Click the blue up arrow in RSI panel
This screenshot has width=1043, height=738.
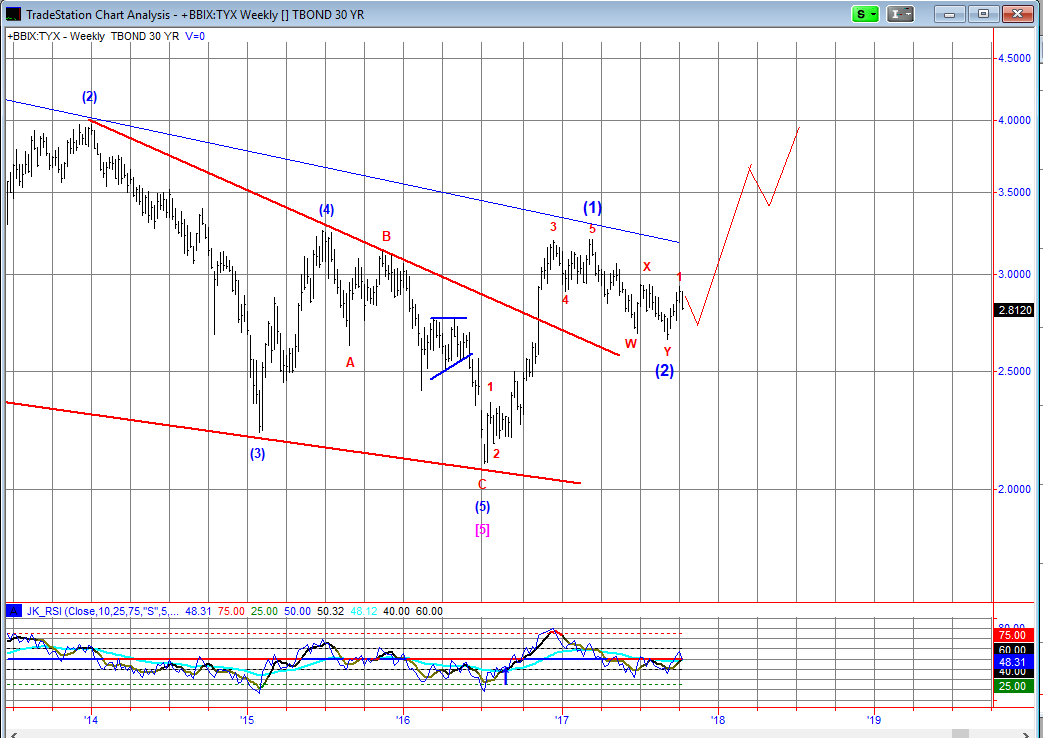(506, 678)
